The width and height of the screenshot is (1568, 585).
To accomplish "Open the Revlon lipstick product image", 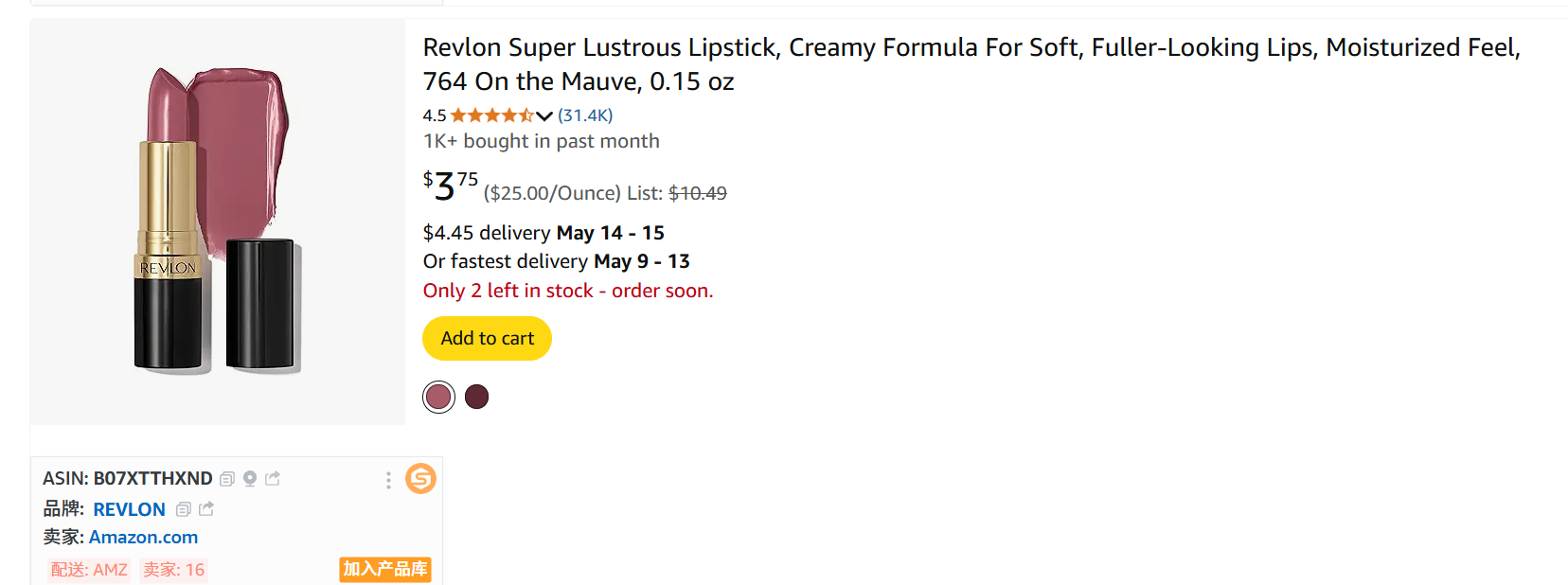I will click(218, 222).
